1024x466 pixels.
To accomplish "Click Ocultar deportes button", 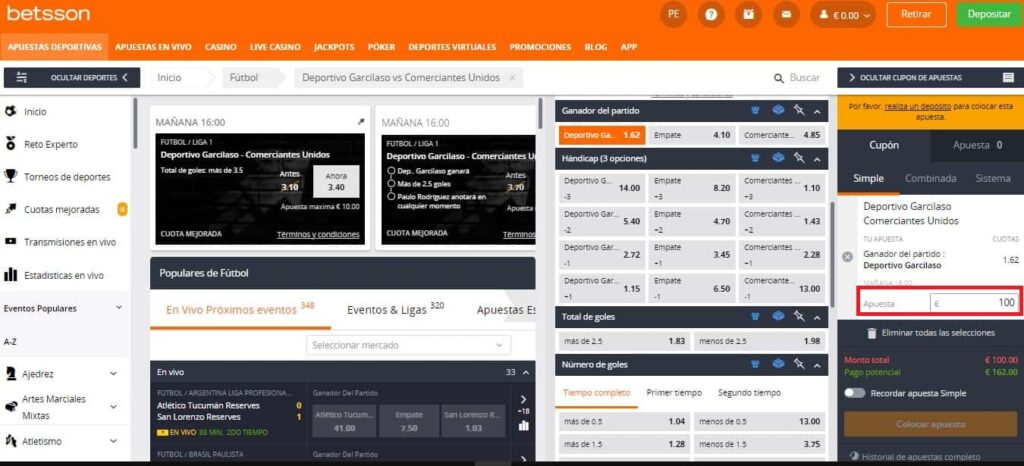I will pyautogui.click(x=72, y=78).
